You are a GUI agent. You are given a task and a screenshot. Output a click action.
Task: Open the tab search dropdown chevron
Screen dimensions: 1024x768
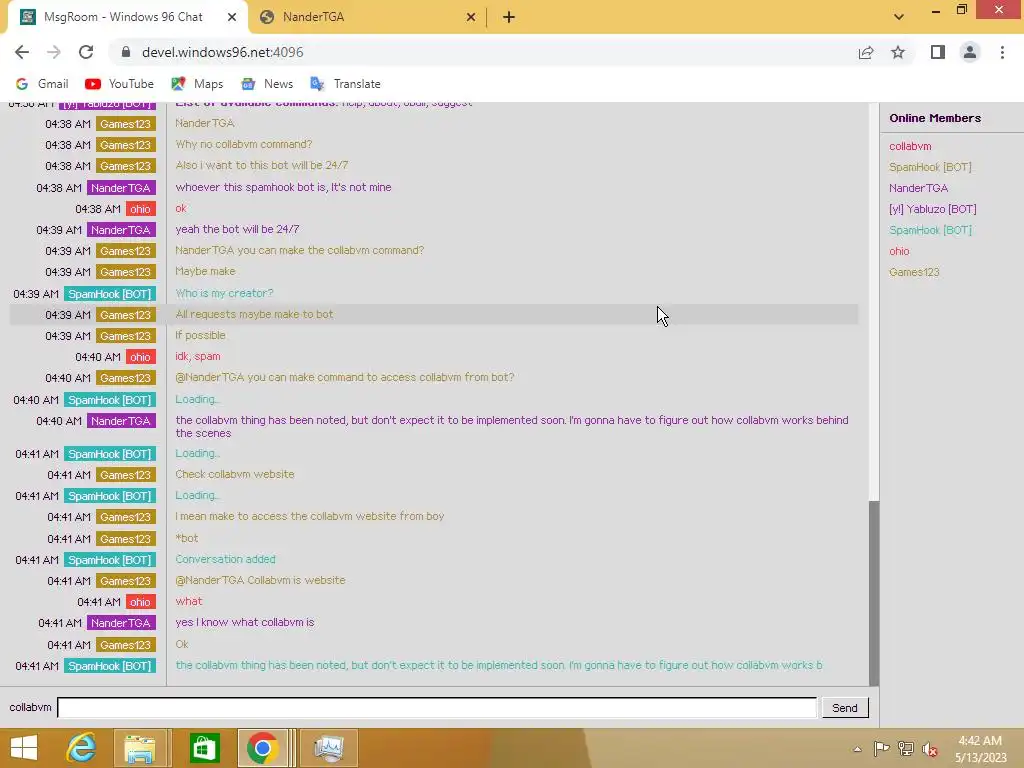899,17
